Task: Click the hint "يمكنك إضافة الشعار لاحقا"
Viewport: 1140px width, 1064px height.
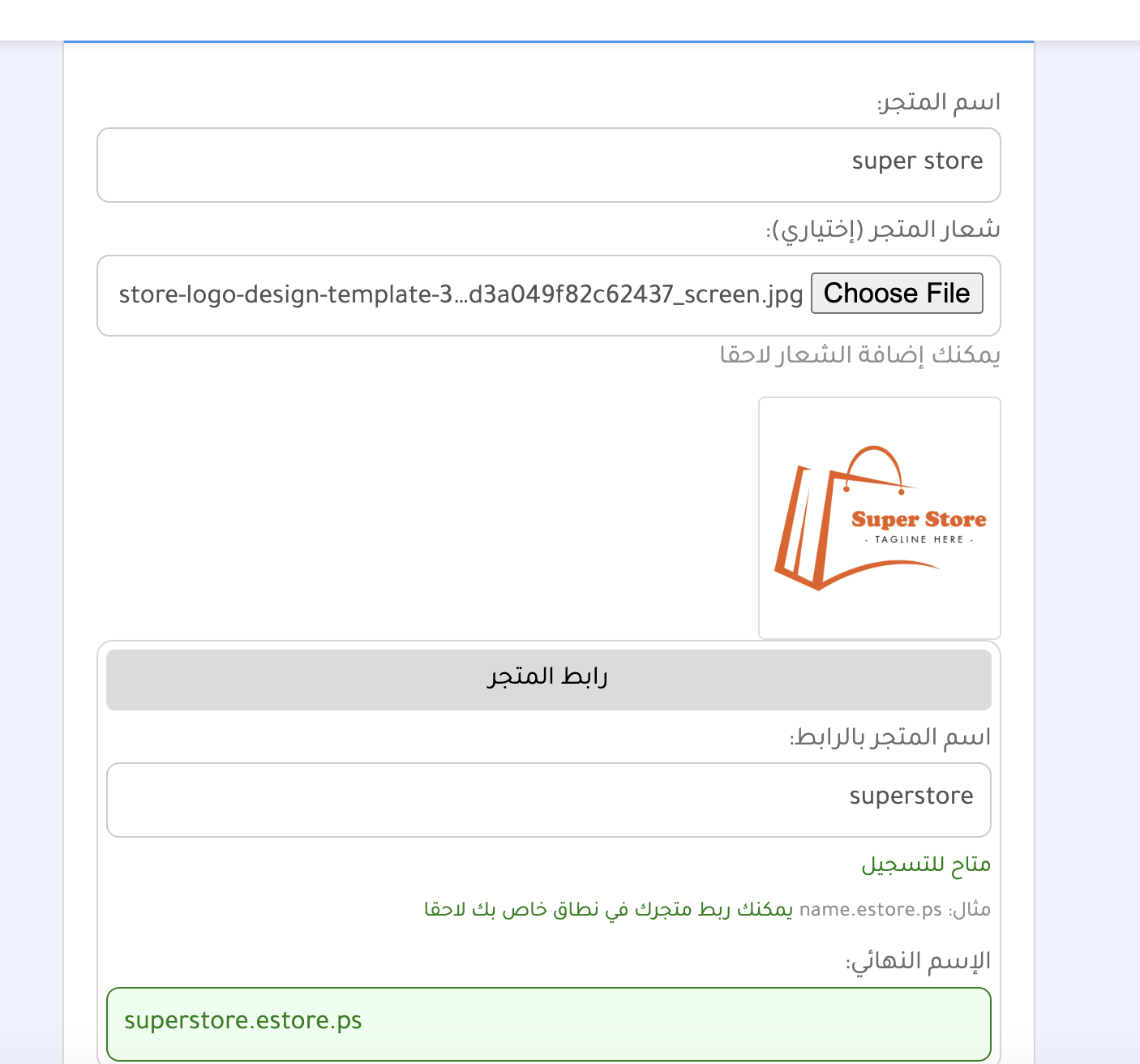Action: [x=859, y=355]
